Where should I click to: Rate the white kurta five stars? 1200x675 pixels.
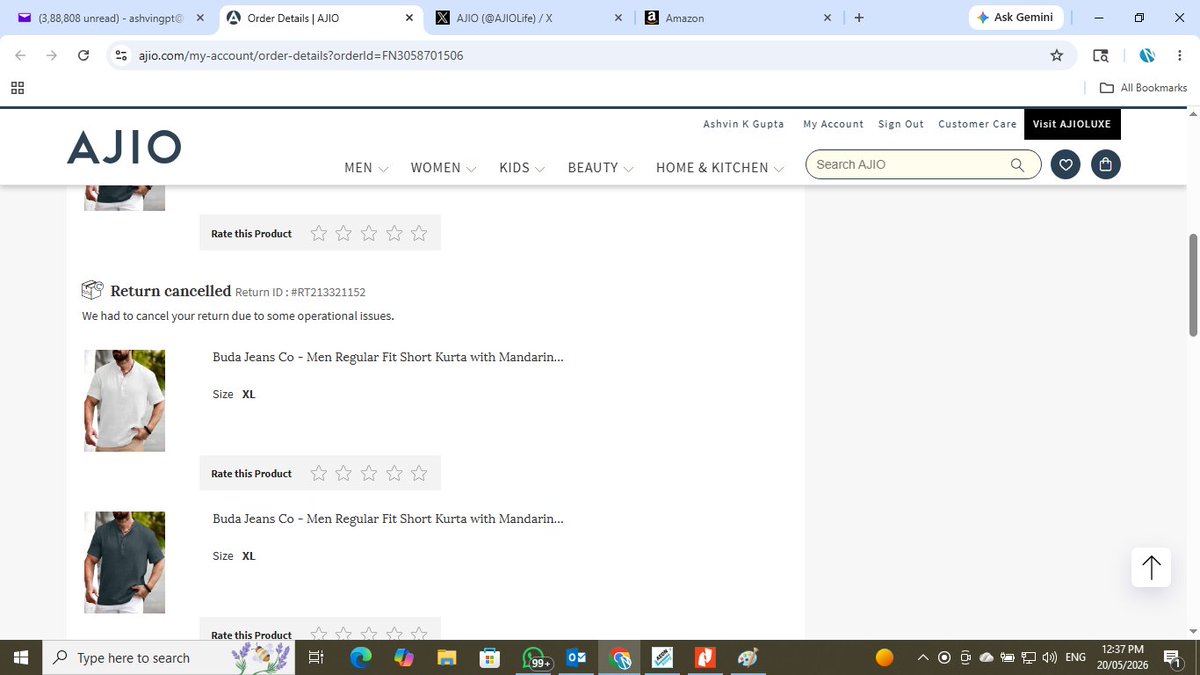[419, 473]
